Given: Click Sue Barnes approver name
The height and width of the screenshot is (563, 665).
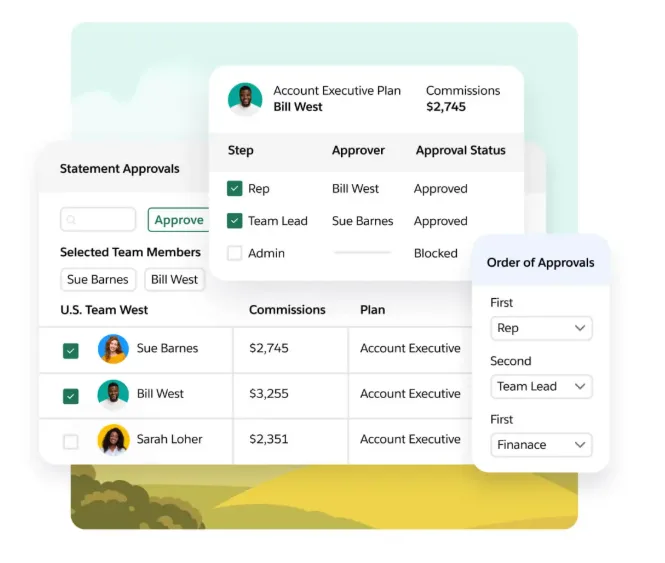Looking at the screenshot, I should pyautogui.click(x=363, y=221).
